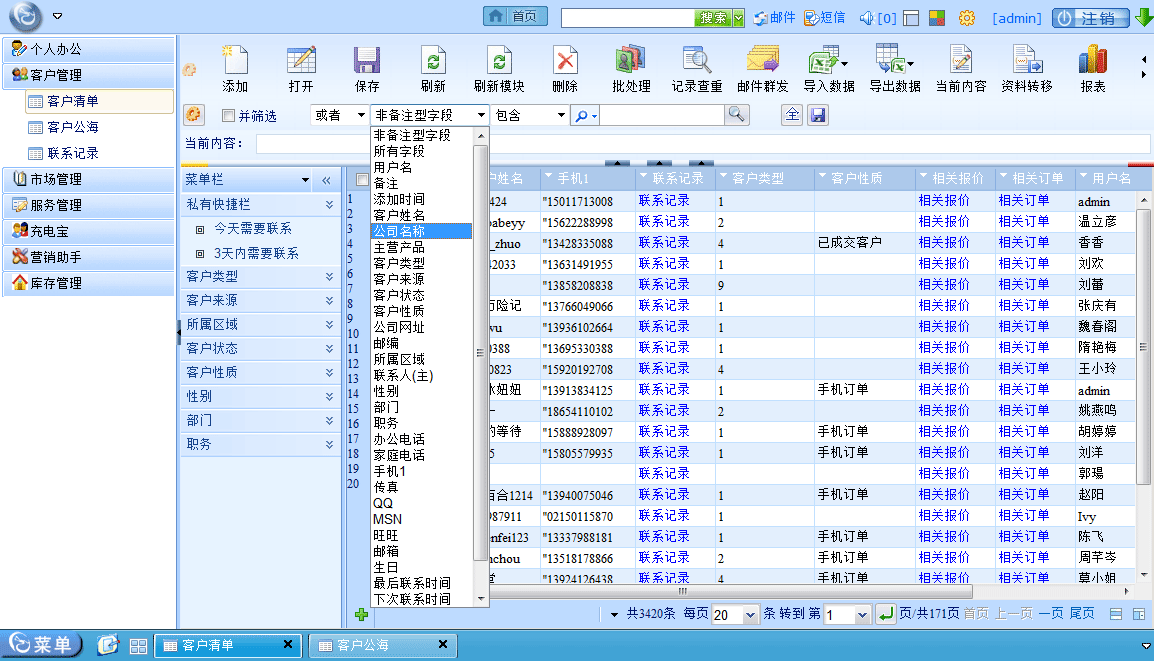Open the 包含 condition dropdown
This screenshot has width=1154, height=661.
pyautogui.click(x=530, y=116)
